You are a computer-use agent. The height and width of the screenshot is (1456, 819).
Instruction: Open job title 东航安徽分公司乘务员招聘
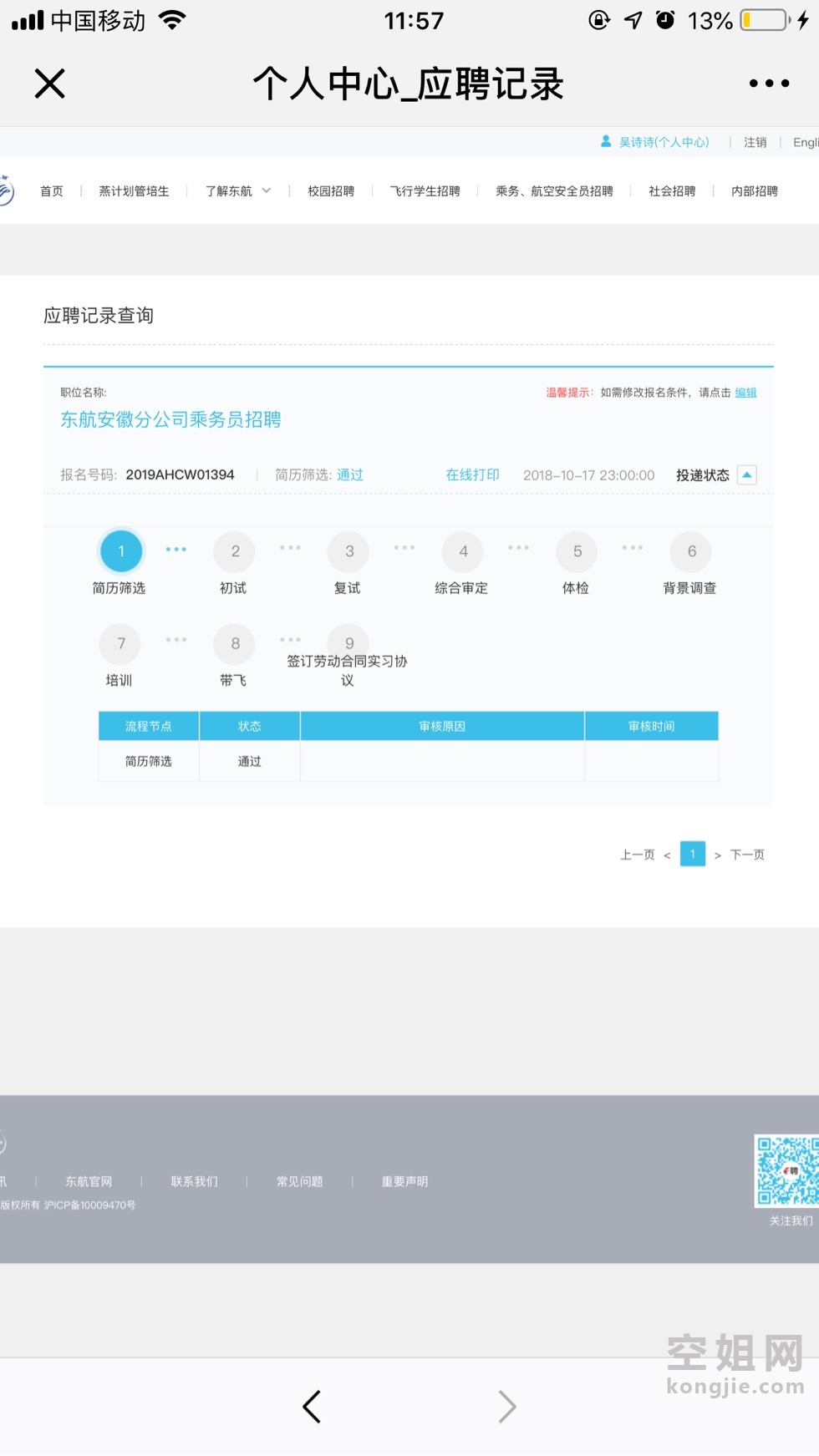[170, 419]
